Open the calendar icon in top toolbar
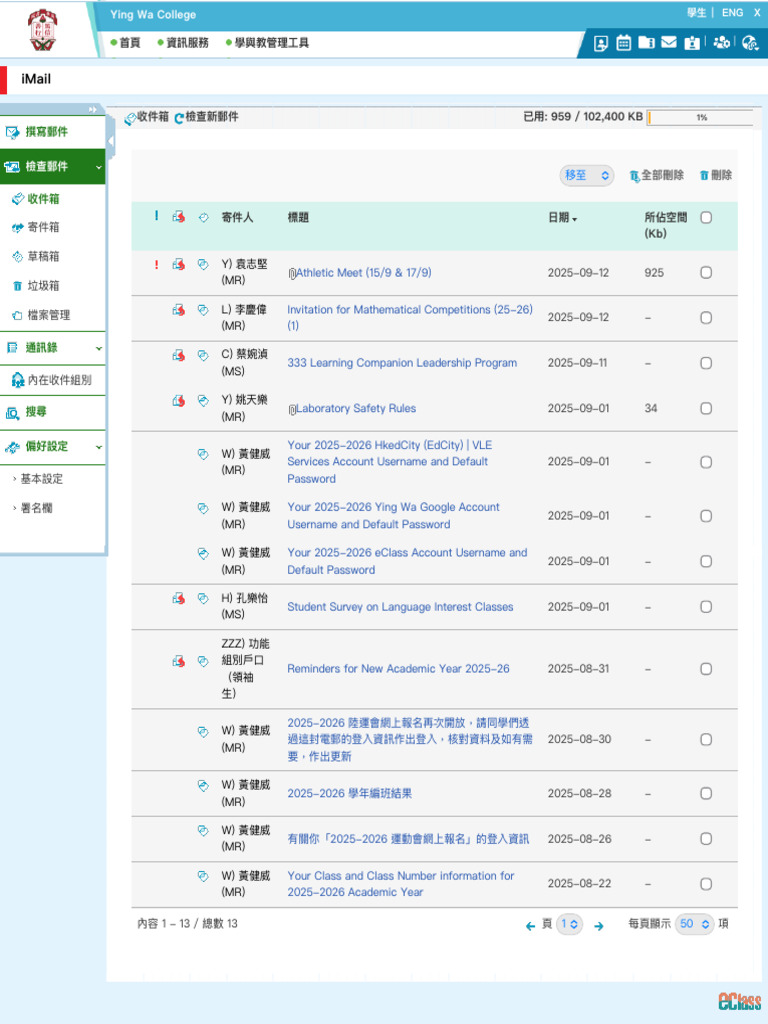Image resolution: width=768 pixels, height=1024 pixels. [623, 42]
